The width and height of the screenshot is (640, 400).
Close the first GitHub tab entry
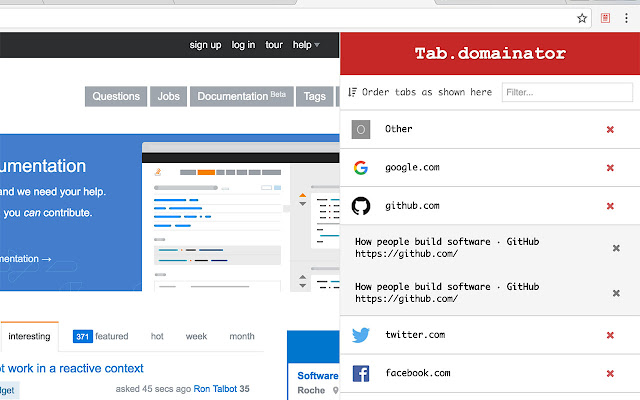[x=616, y=248]
